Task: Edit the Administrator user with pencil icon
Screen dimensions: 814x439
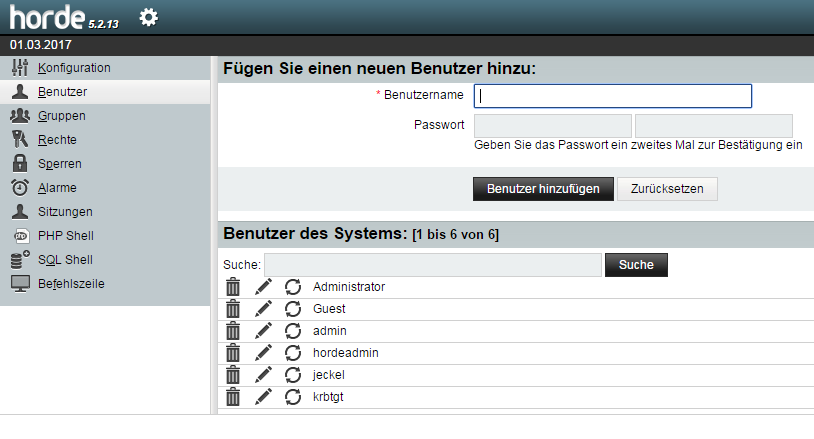Action: click(263, 286)
